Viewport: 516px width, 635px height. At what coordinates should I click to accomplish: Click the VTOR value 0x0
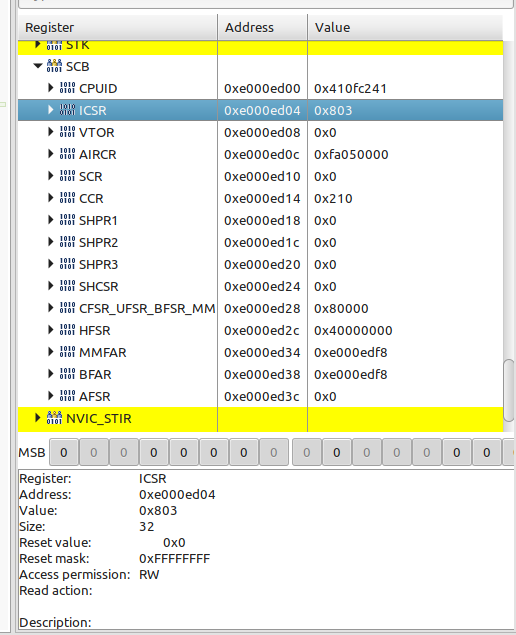[325, 132]
